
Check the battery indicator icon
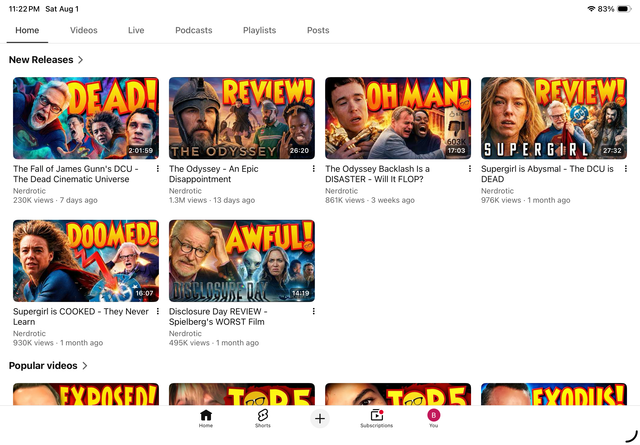[624, 9]
